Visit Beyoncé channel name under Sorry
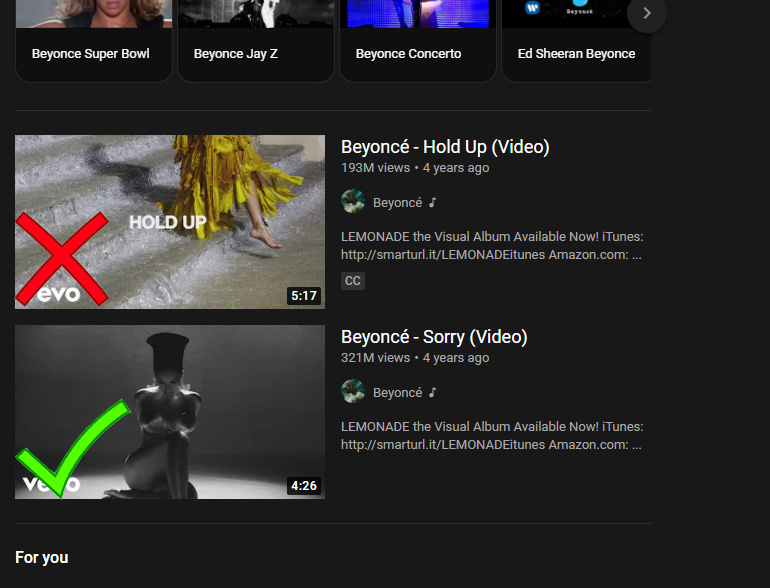 397,392
